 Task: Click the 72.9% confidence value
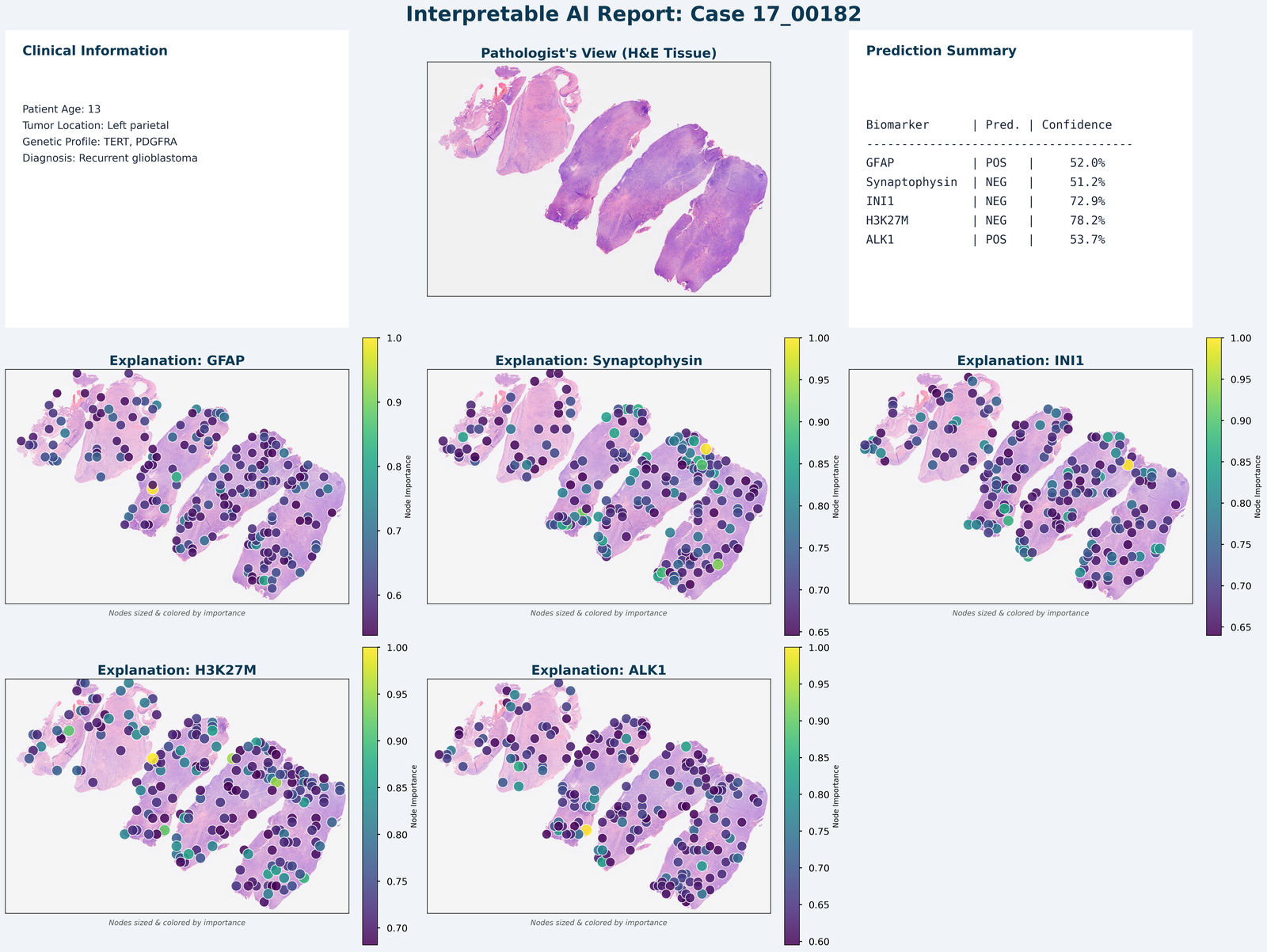pyautogui.click(x=1087, y=201)
